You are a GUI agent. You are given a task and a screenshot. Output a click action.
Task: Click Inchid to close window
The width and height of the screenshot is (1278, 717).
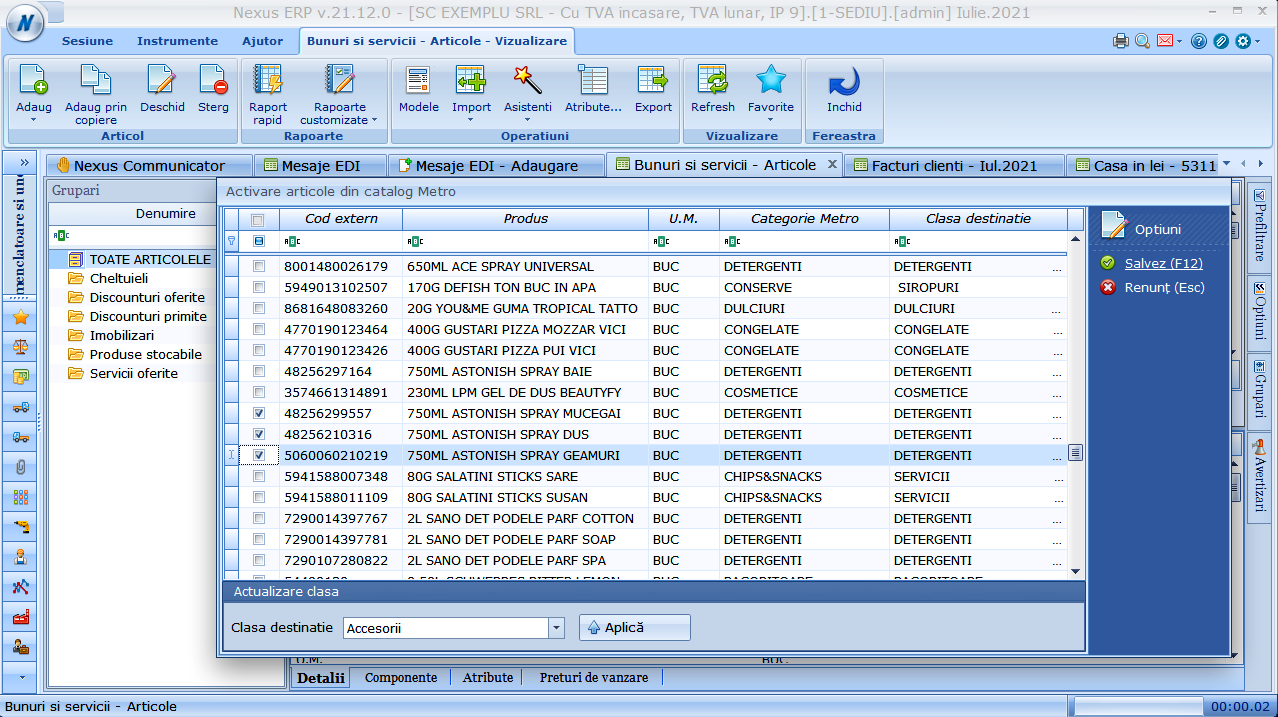844,80
